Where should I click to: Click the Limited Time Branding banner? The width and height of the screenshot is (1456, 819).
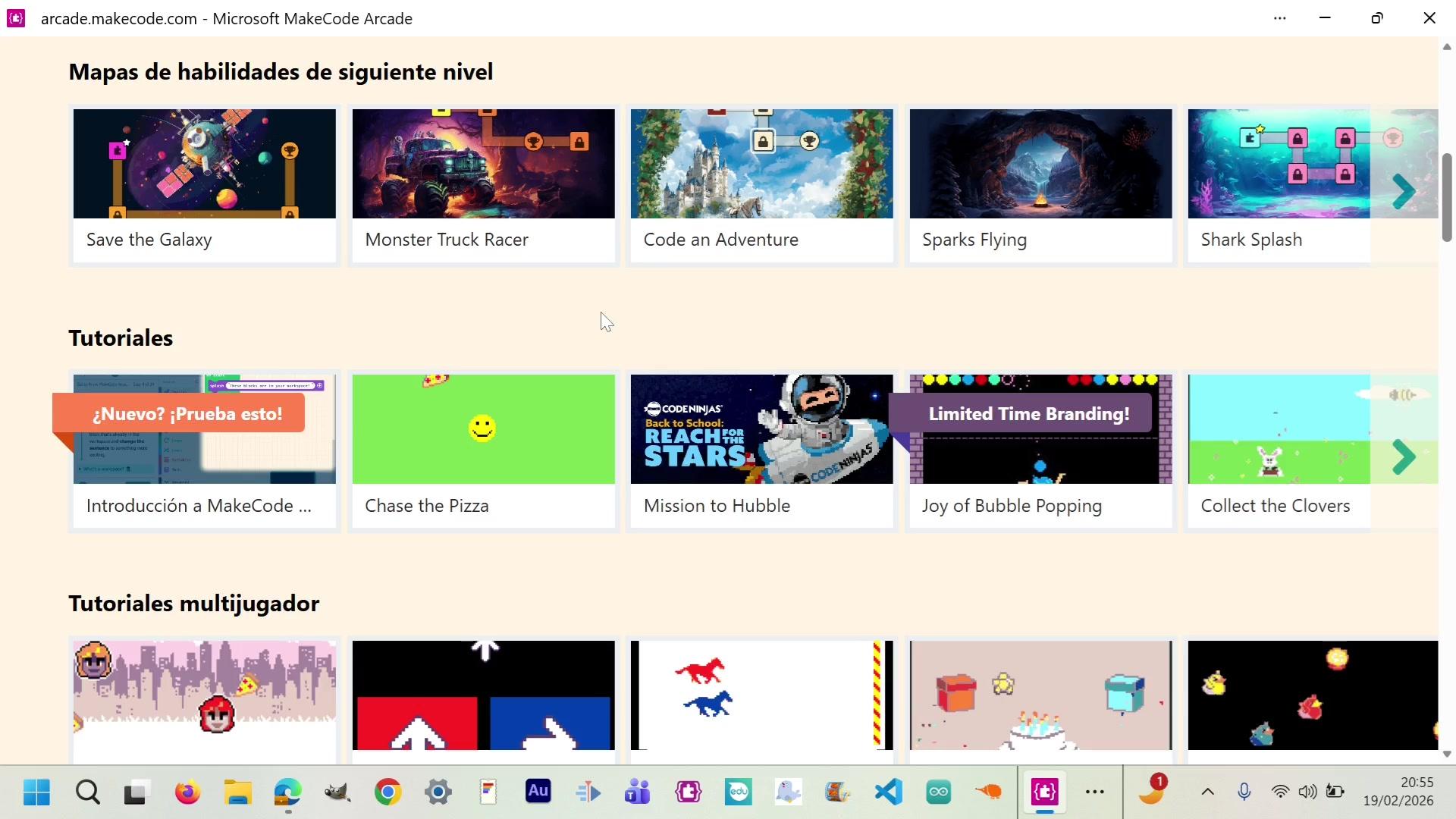click(1028, 414)
